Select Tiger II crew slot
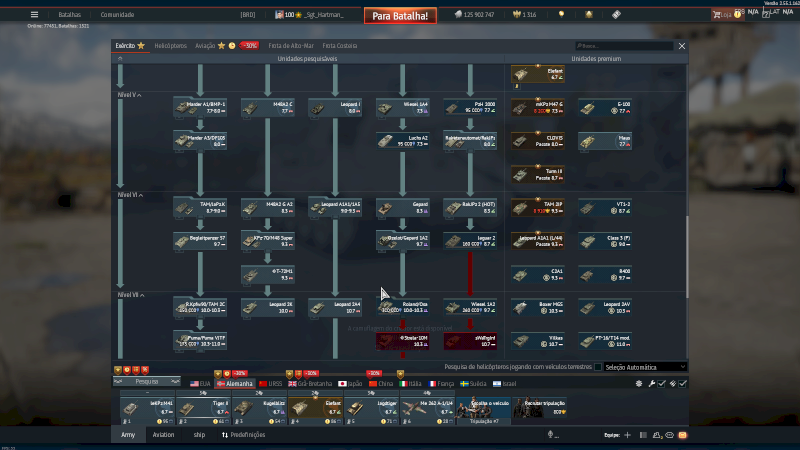800x450 pixels. tap(204, 410)
